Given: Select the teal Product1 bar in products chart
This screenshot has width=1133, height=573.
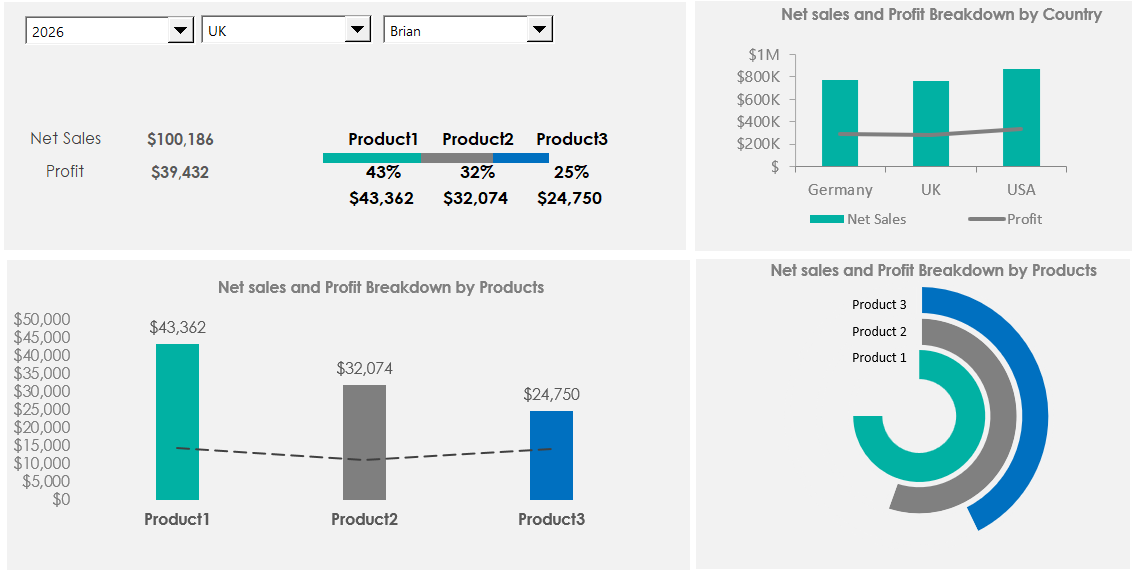Looking at the screenshot, I should pyautogui.click(x=177, y=420).
